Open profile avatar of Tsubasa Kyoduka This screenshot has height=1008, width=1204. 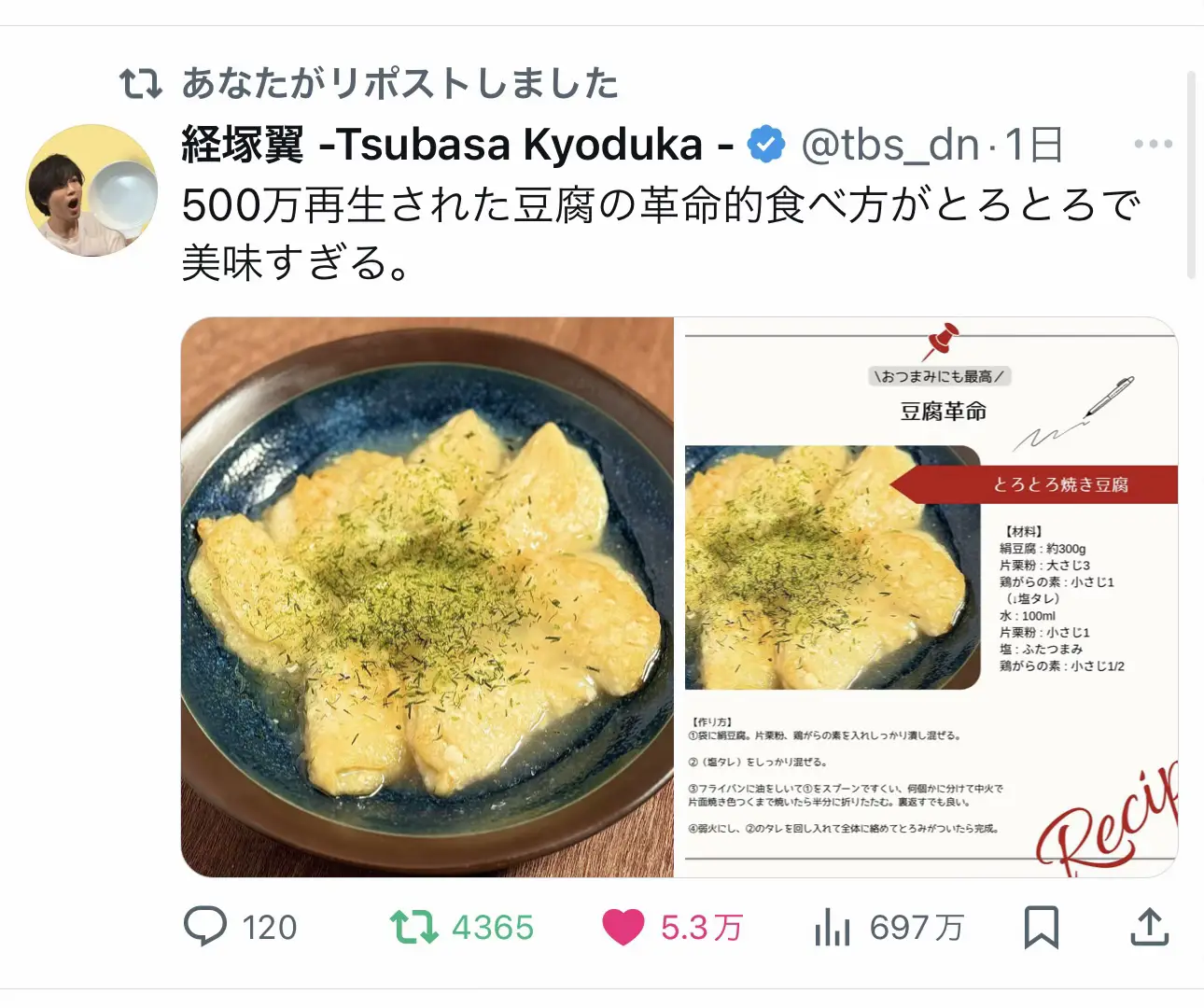(x=91, y=190)
